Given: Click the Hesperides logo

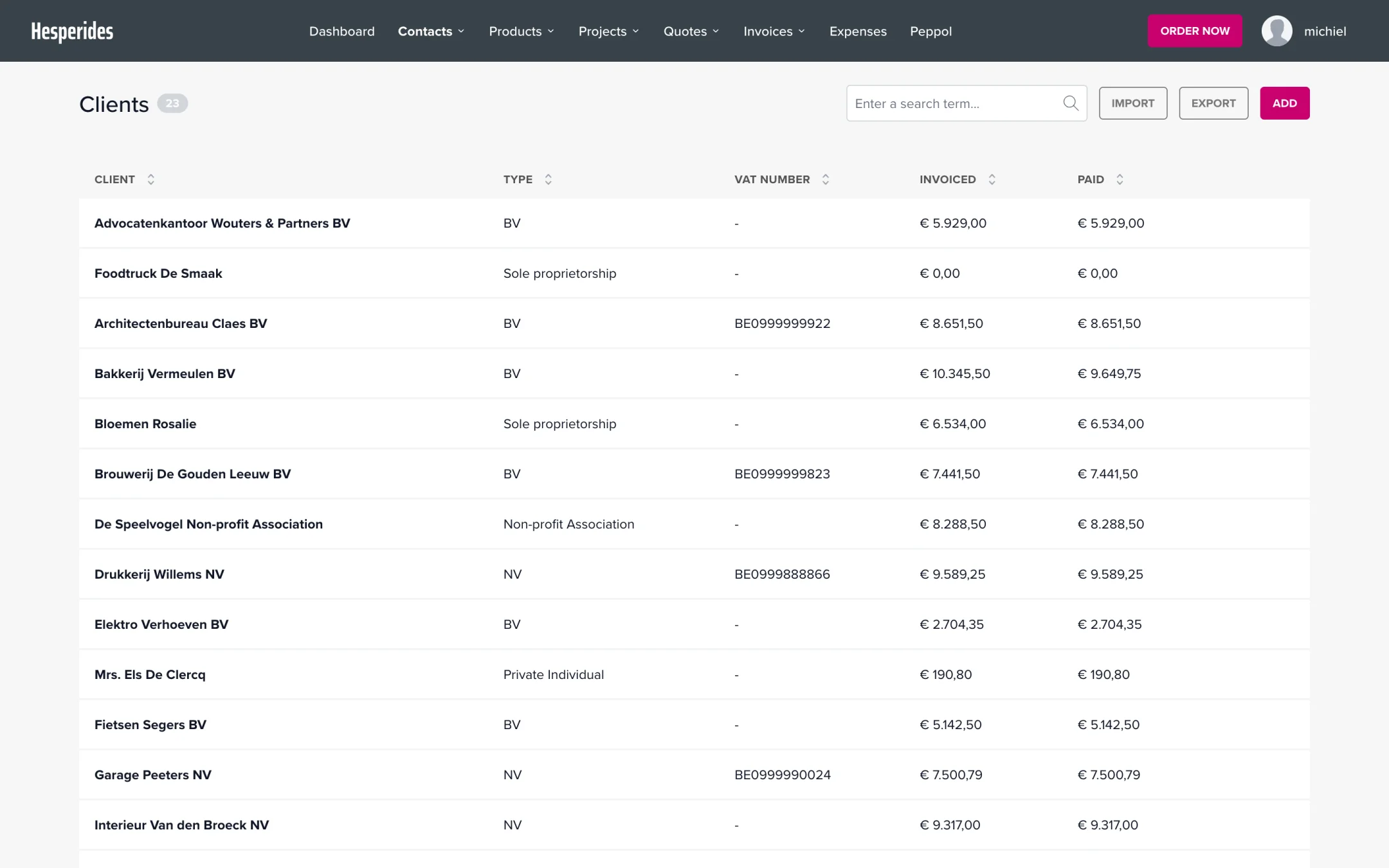Looking at the screenshot, I should pyautogui.click(x=72, y=31).
